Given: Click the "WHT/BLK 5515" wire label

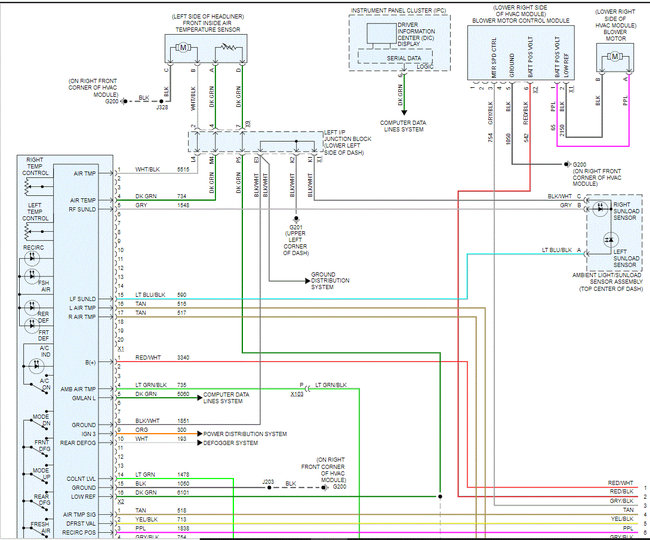Looking at the screenshot, I should tap(162, 170).
